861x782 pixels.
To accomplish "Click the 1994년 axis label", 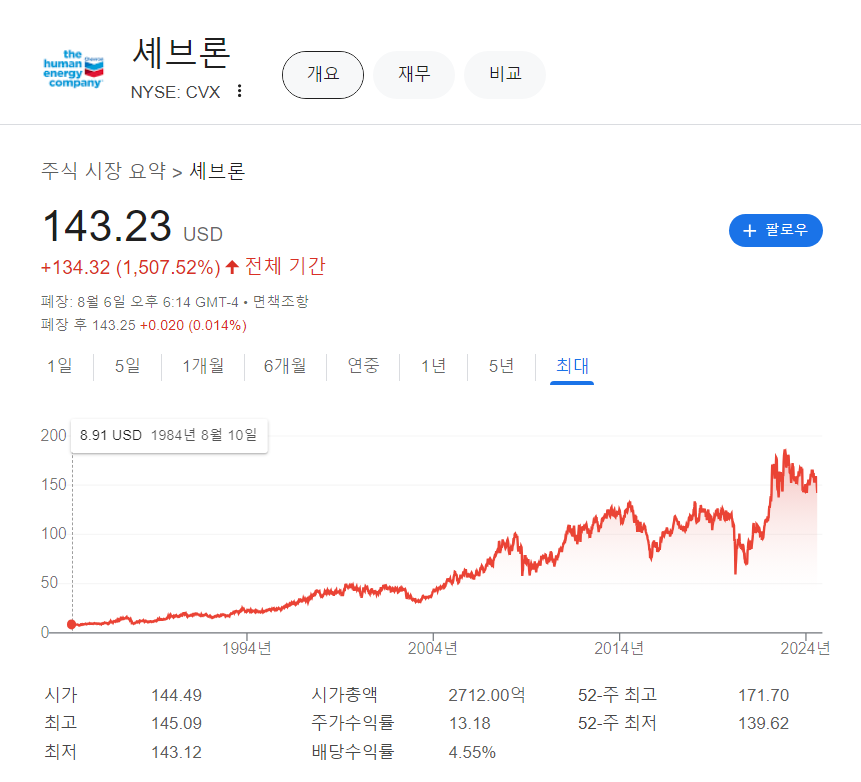I will [247, 649].
